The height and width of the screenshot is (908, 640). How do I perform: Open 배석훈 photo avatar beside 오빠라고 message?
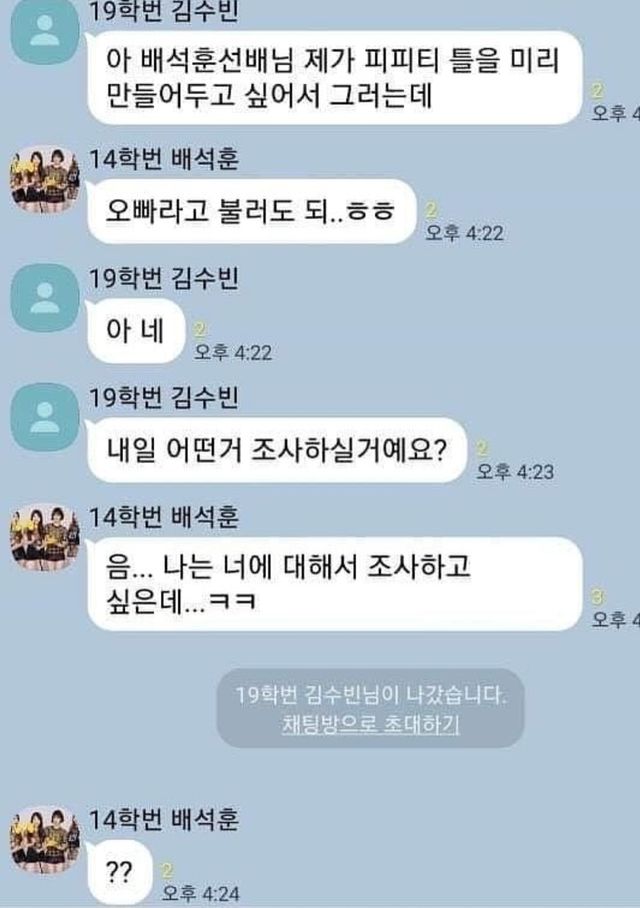tap(45, 180)
